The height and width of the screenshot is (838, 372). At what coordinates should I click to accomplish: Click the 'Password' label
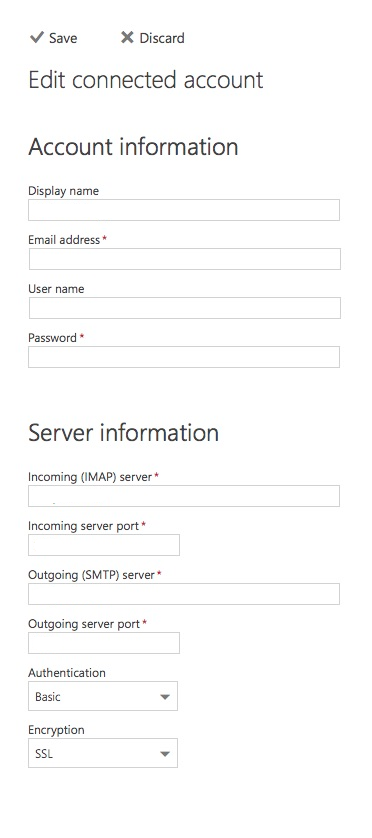(x=52, y=338)
